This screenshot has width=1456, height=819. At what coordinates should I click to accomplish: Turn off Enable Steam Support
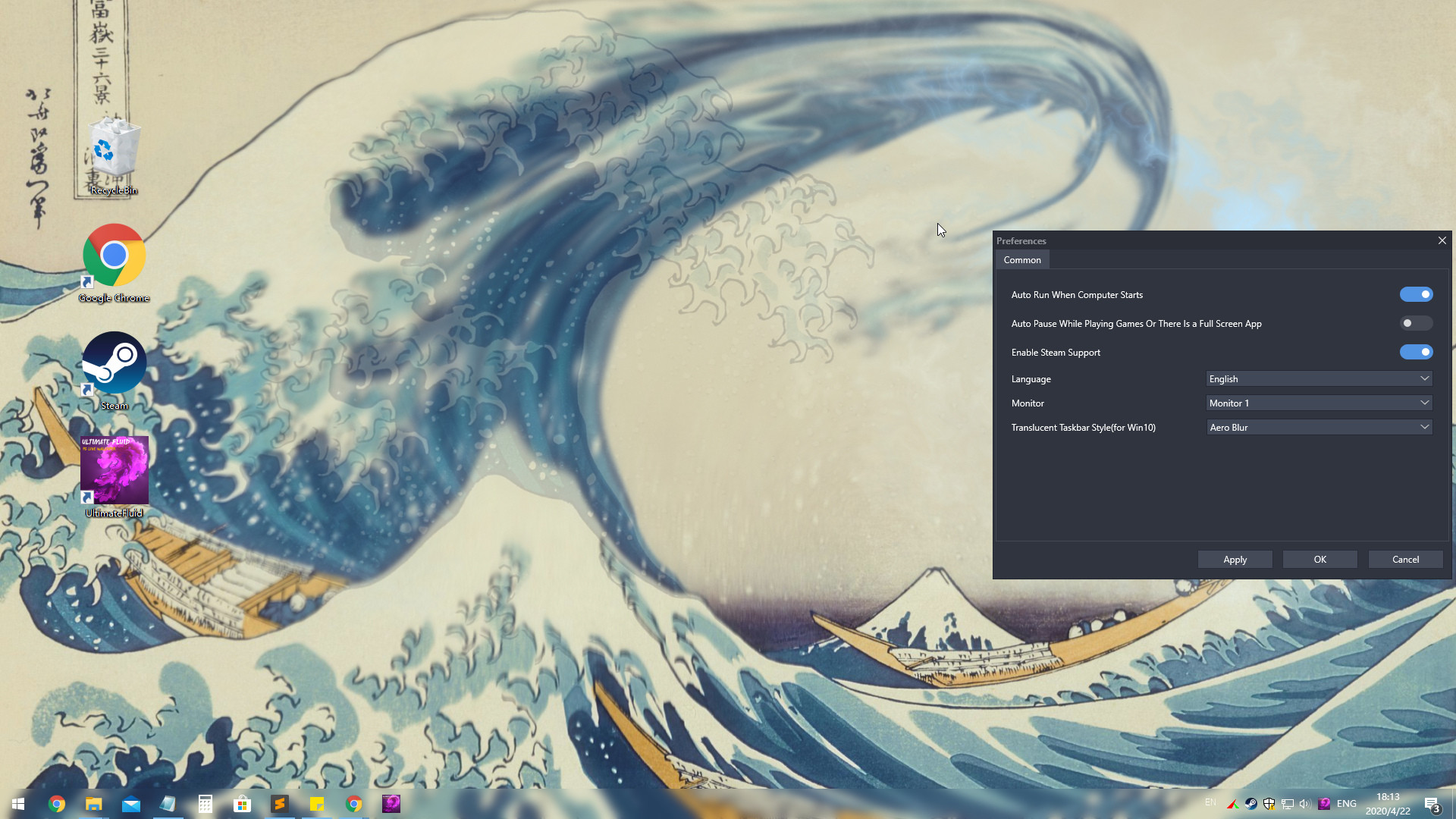coord(1417,352)
